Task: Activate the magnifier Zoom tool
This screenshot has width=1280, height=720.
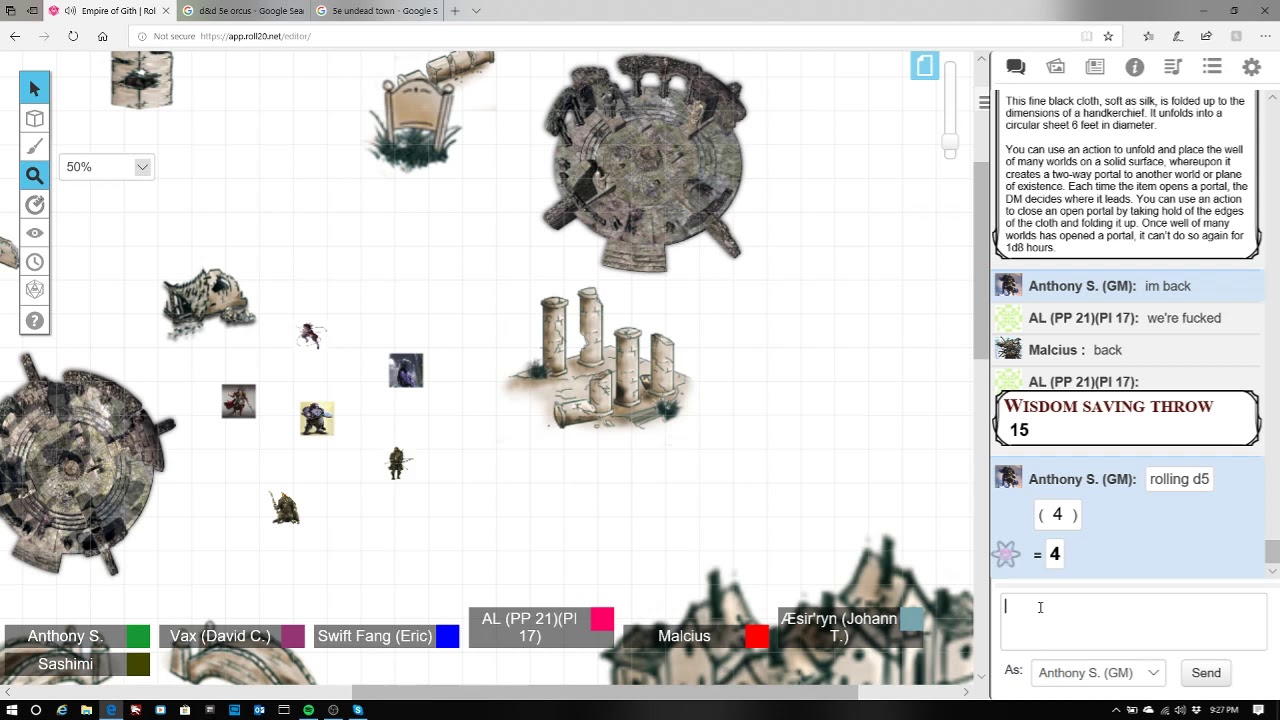Action: pyautogui.click(x=35, y=176)
